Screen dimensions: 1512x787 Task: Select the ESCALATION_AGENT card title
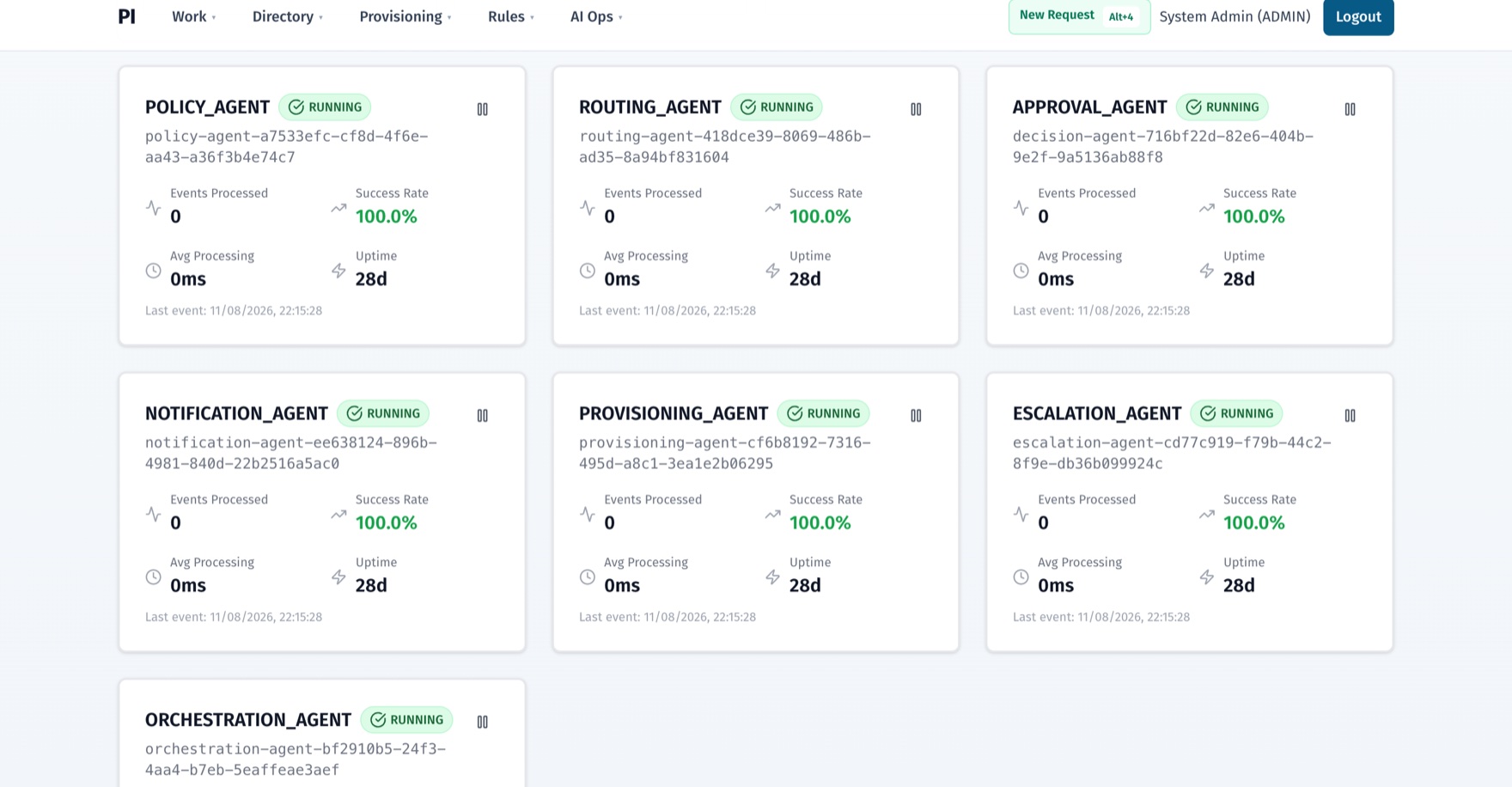(1097, 414)
